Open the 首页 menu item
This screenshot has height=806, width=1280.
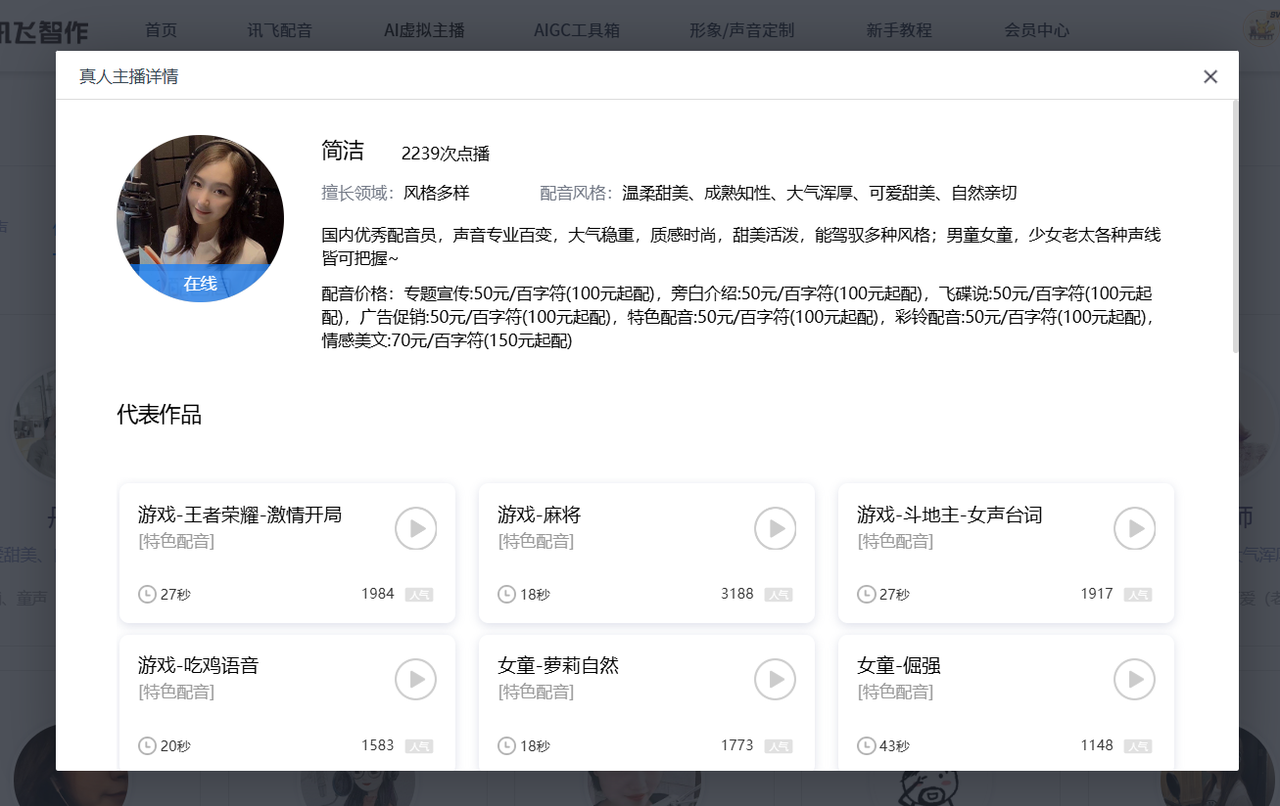[161, 30]
